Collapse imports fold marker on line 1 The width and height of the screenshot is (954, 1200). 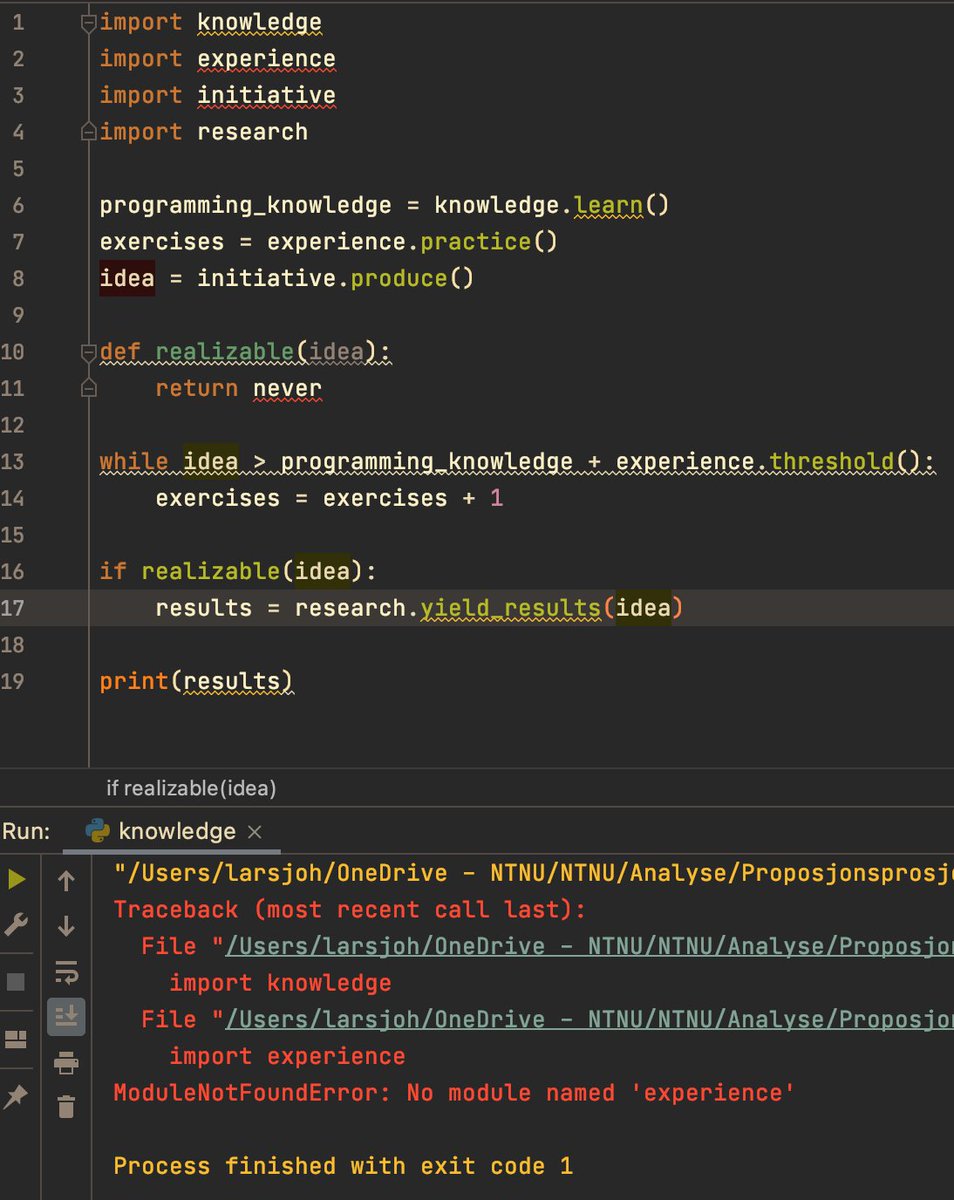tap(88, 21)
